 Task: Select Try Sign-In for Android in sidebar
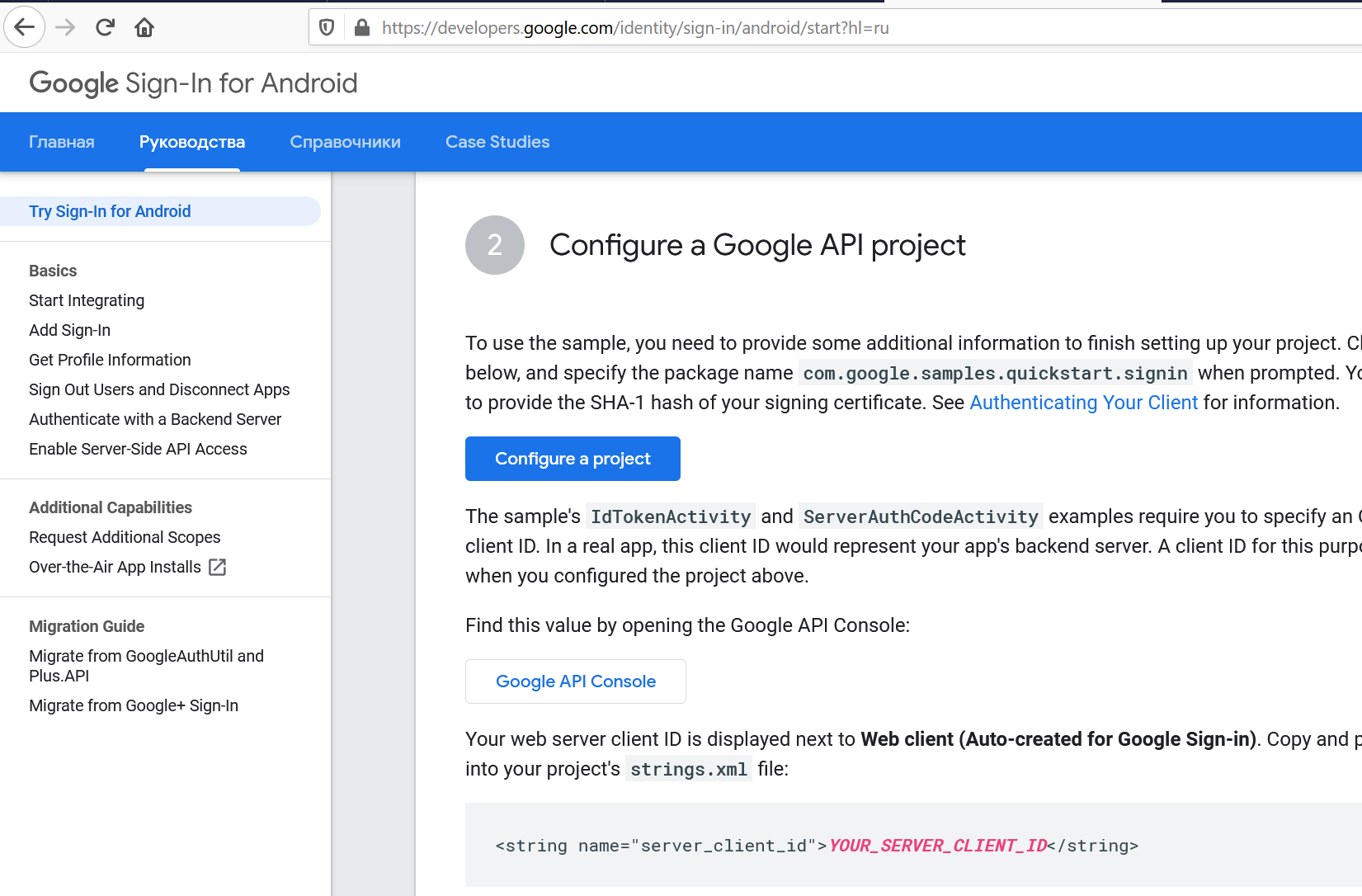[x=110, y=211]
